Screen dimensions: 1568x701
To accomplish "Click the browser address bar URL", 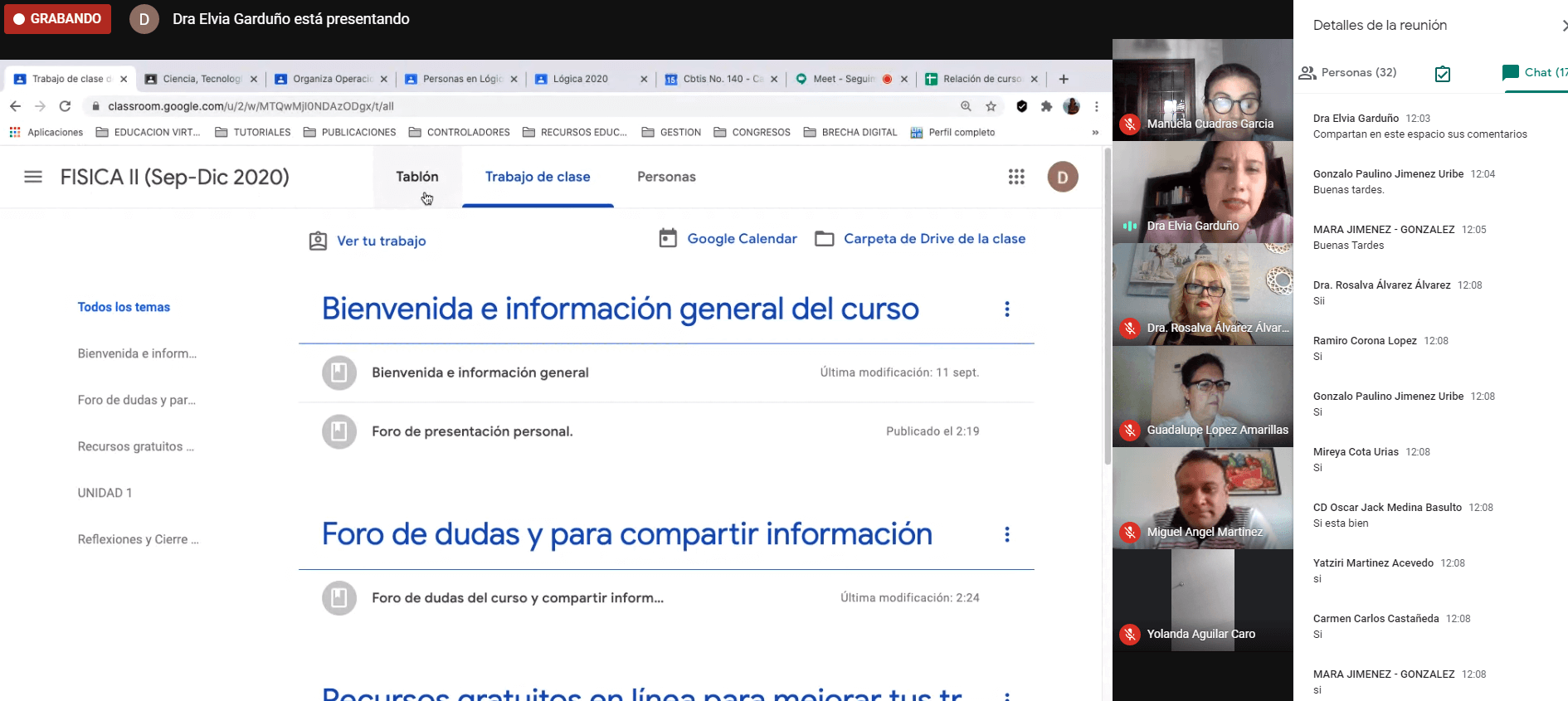I will pos(251,106).
